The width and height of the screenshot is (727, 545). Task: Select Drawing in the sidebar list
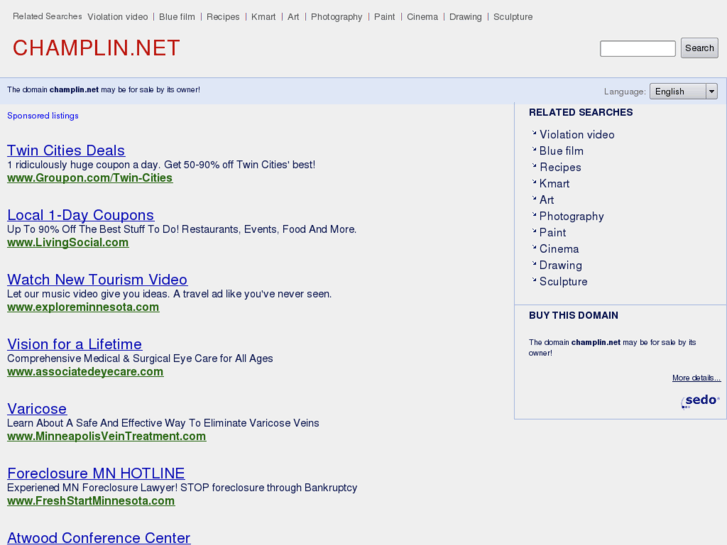(561, 265)
